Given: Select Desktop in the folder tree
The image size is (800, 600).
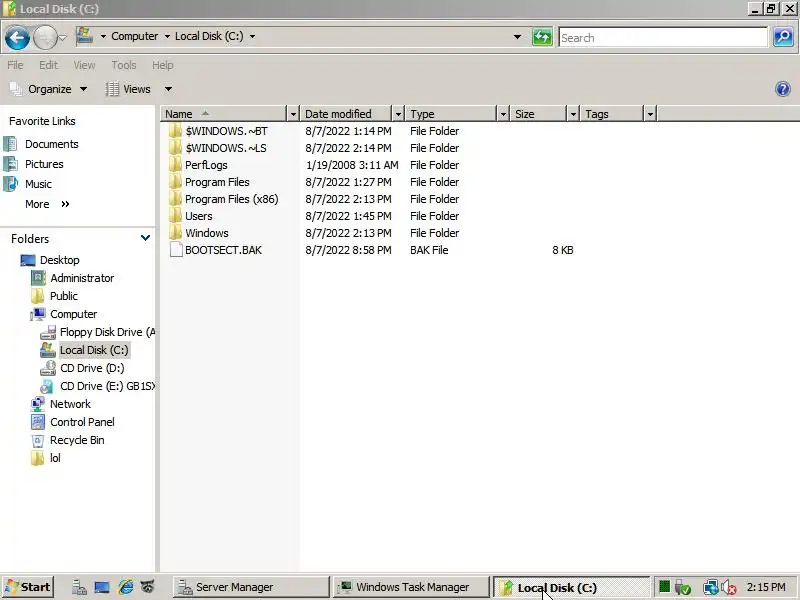Looking at the screenshot, I should (x=60, y=260).
